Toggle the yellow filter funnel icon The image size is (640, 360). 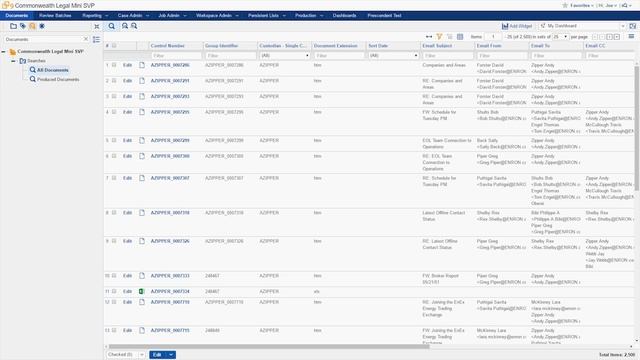pyautogui.click(x=440, y=37)
